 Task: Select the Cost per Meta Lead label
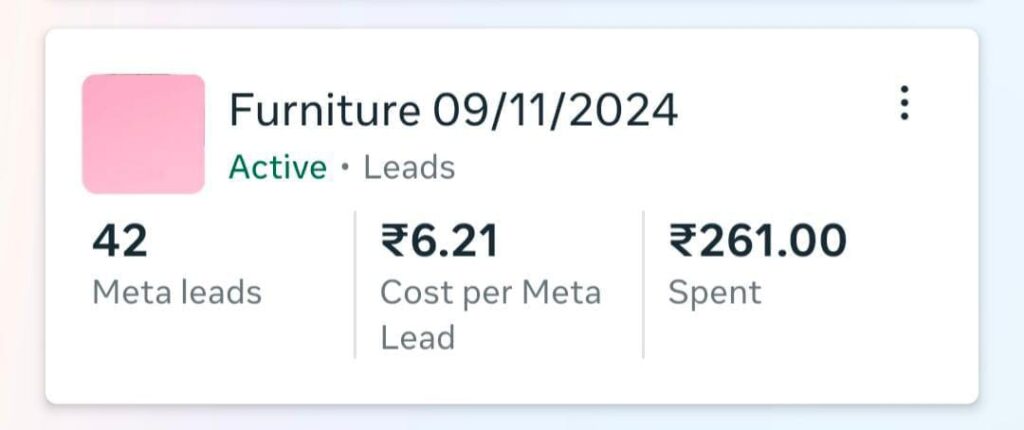click(490, 293)
